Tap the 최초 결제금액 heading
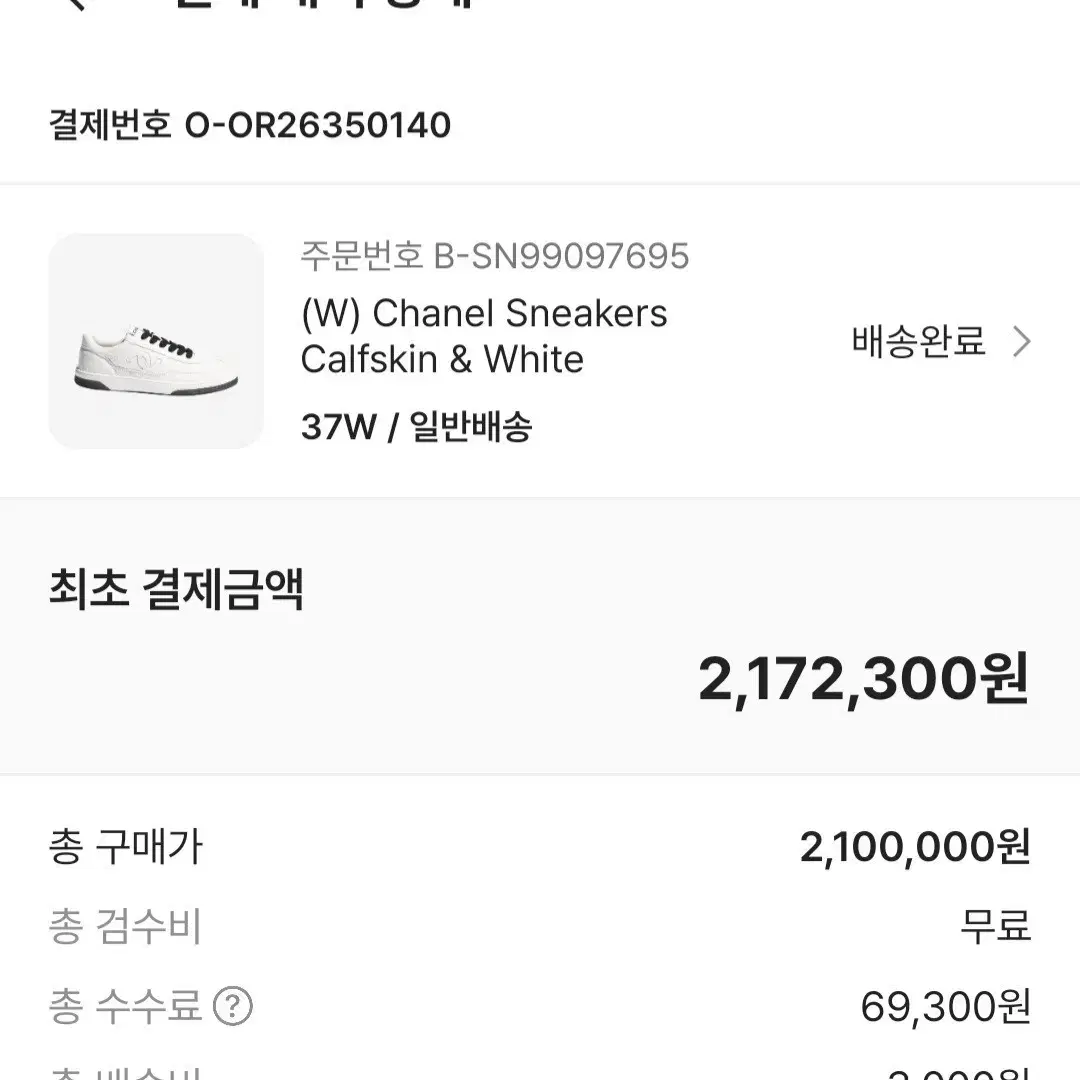 point(176,590)
